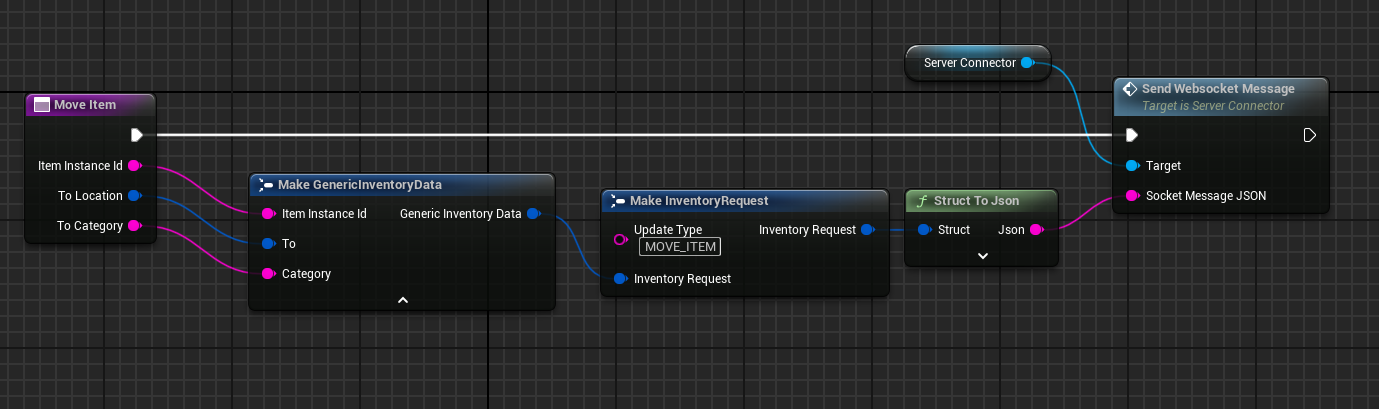Click the Category input pin on Make GenericInventoryData
This screenshot has height=409, width=1379.
pos(268,273)
